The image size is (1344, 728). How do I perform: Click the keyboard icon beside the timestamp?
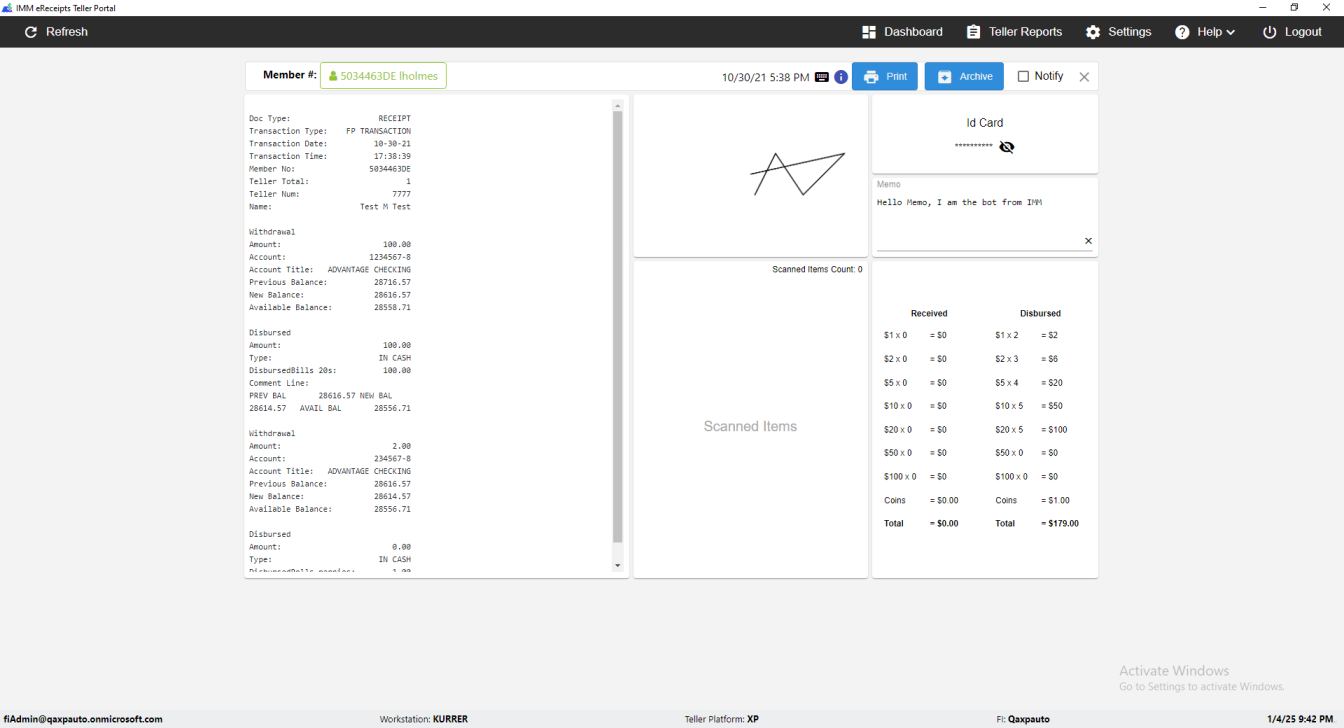pos(822,77)
